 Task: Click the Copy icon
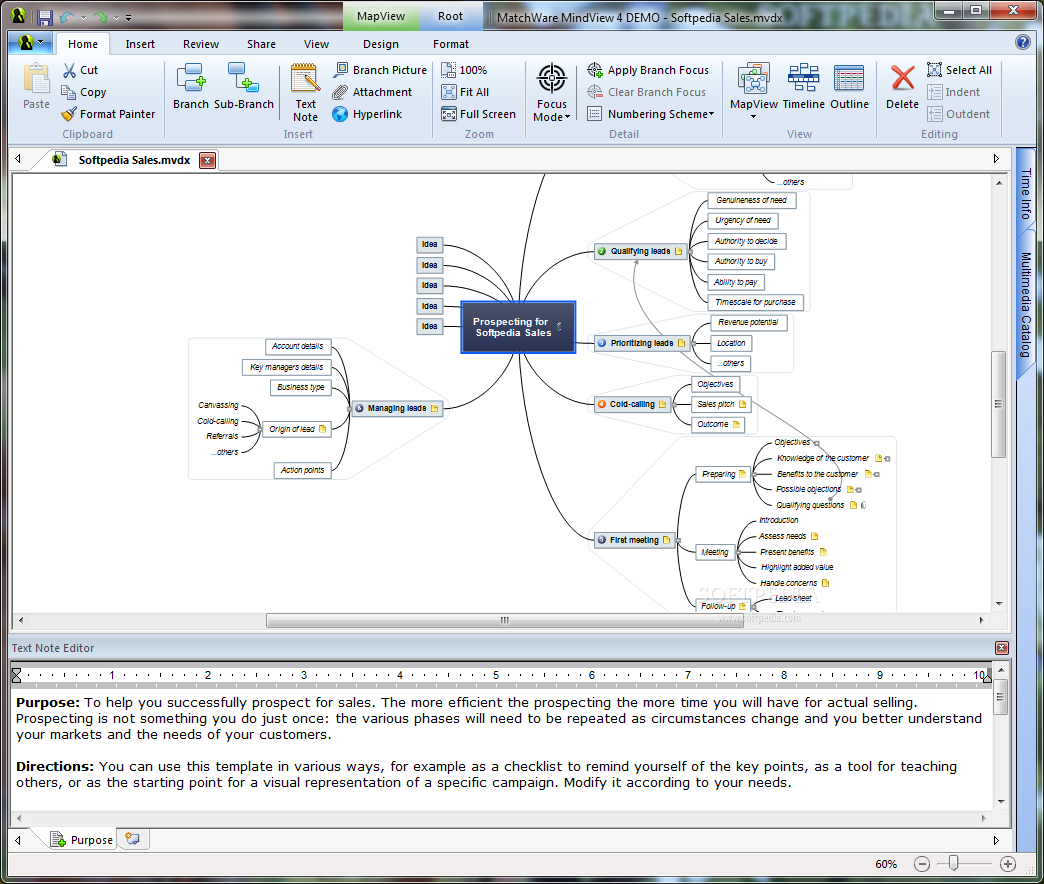click(69, 92)
